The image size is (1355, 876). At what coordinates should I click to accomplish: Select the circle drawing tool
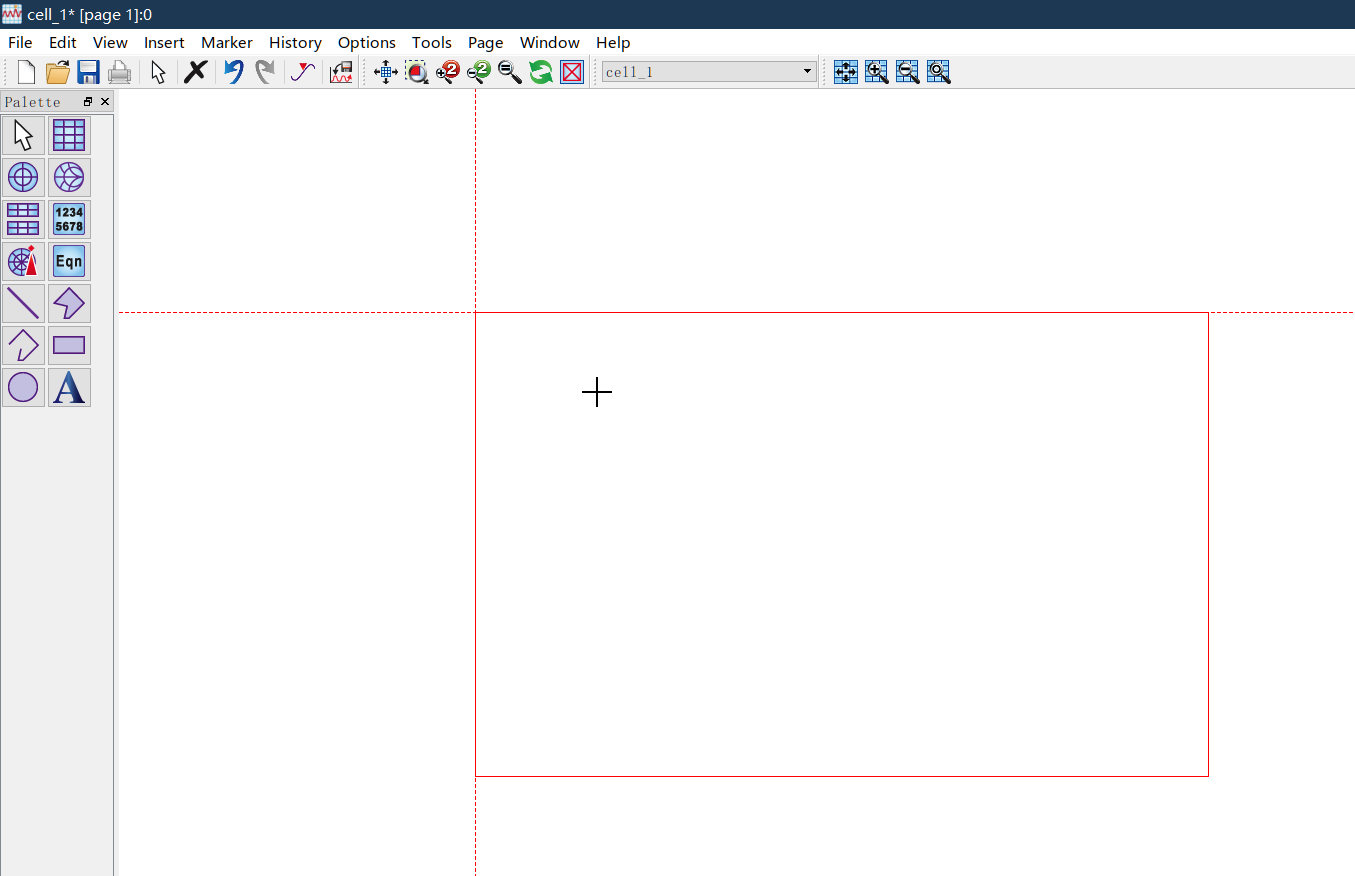click(23, 387)
